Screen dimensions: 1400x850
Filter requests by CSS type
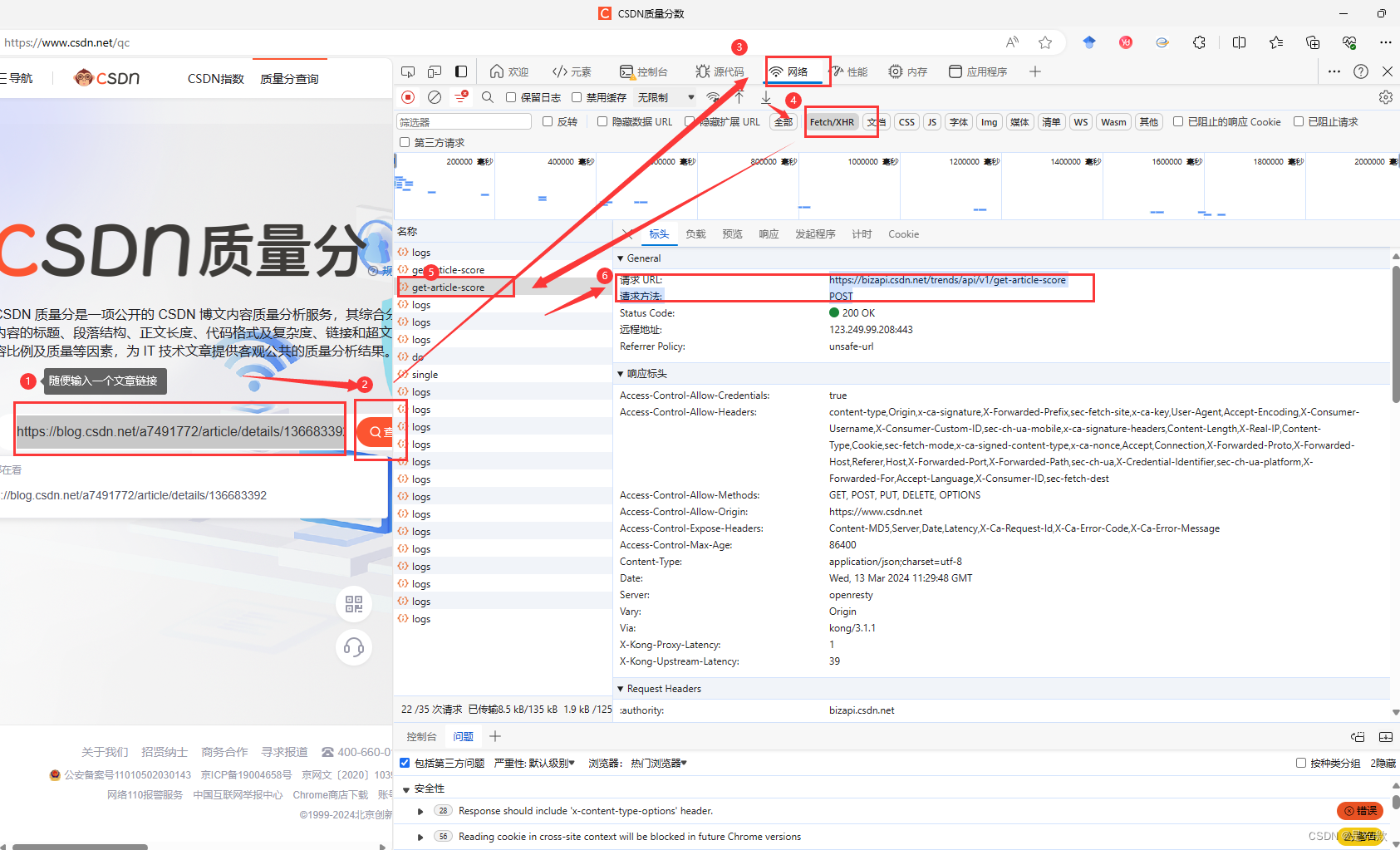(x=906, y=122)
